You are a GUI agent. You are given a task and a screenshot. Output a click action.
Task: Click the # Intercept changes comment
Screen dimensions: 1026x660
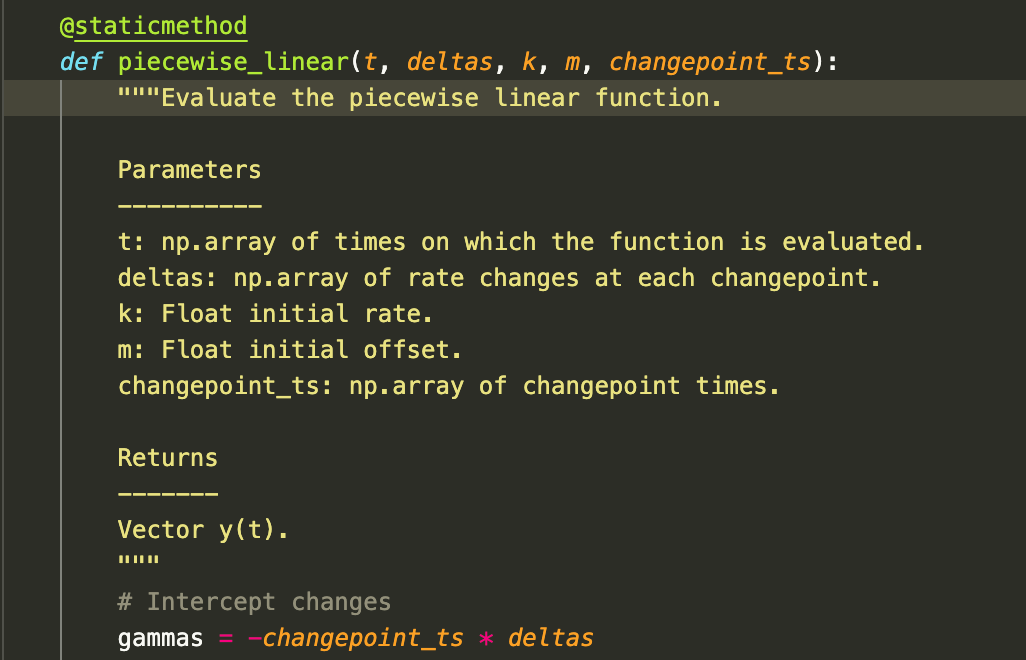[x=254, y=602]
